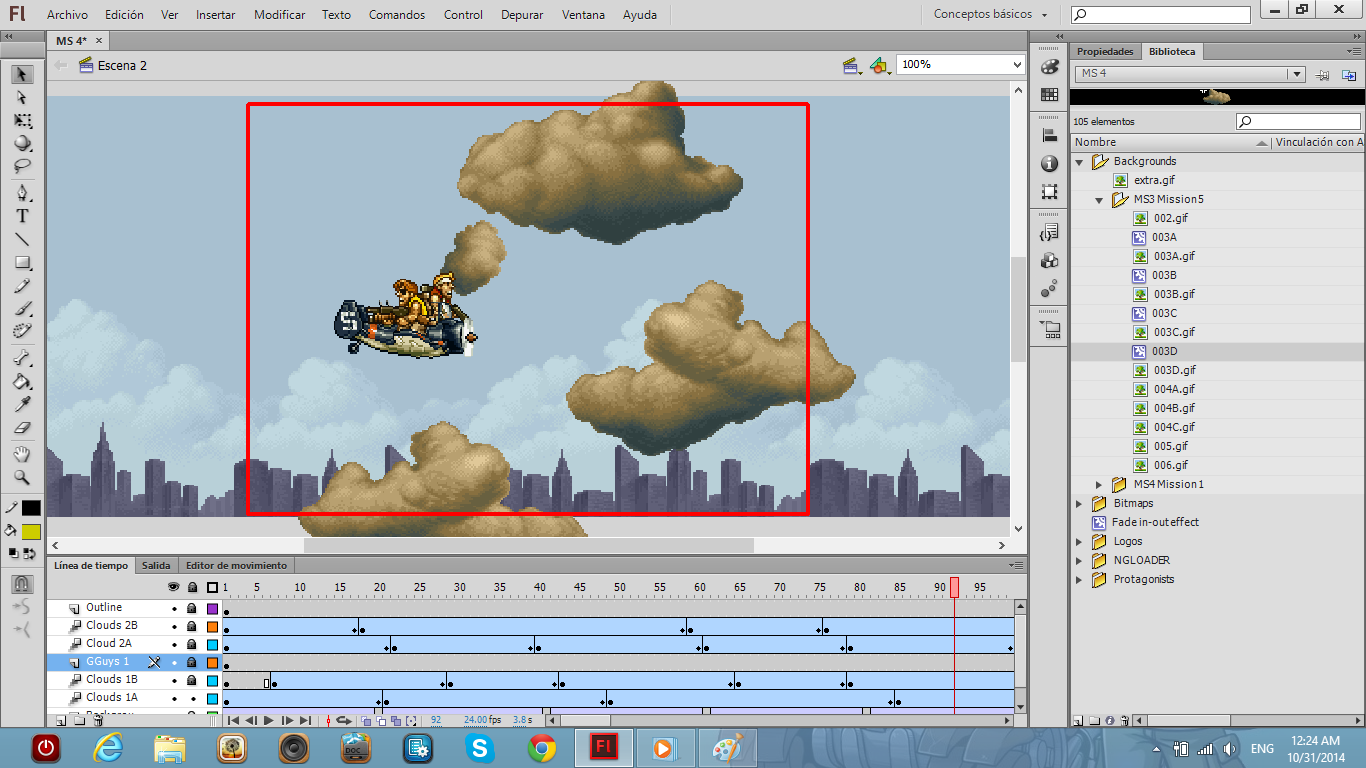Click the Edit Symbols icon above stage
Screen dimensions: 1366x768
pyautogui.click(x=879, y=65)
